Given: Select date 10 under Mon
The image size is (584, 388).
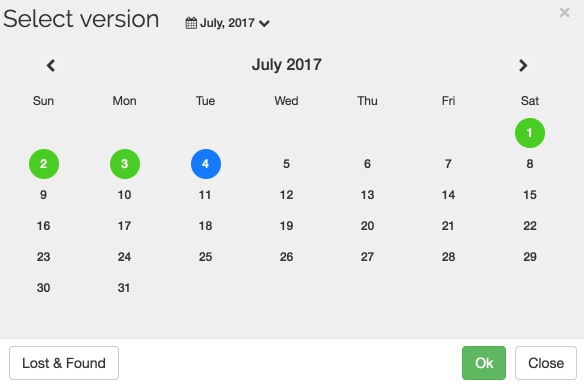Looking at the screenshot, I should pos(124,195).
